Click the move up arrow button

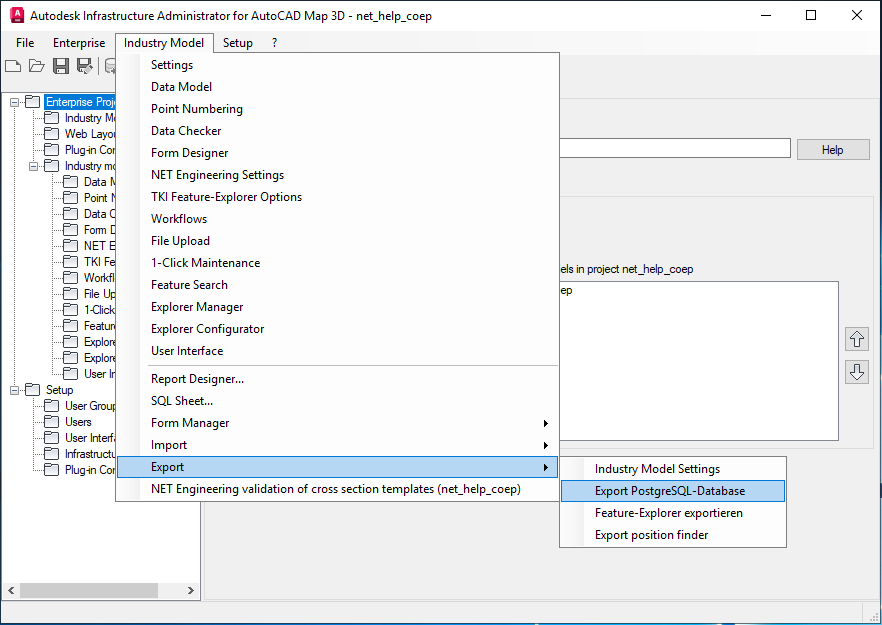pyautogui.click(x=857, y=339)
